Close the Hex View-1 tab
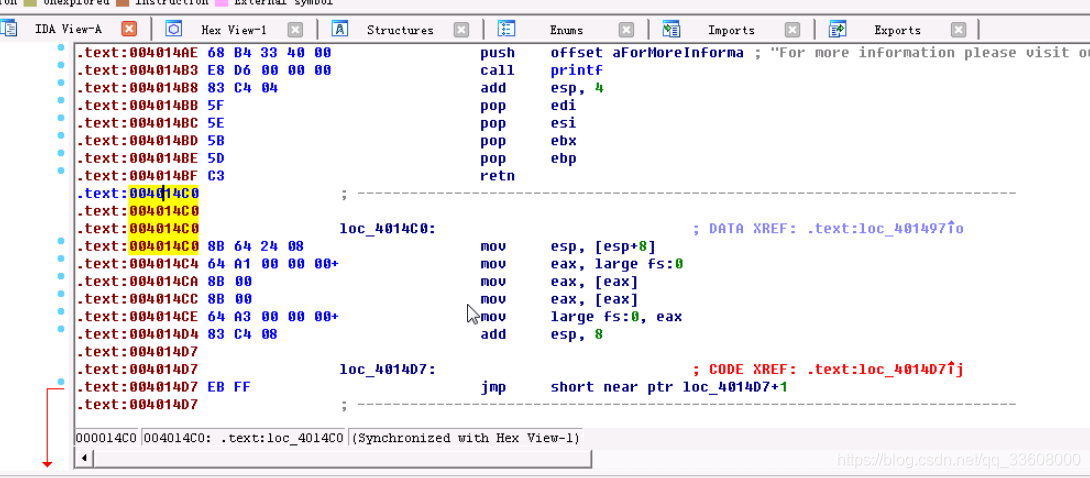Image resolution: width=1090 pixels, height=478 pixels. [295, 30]
